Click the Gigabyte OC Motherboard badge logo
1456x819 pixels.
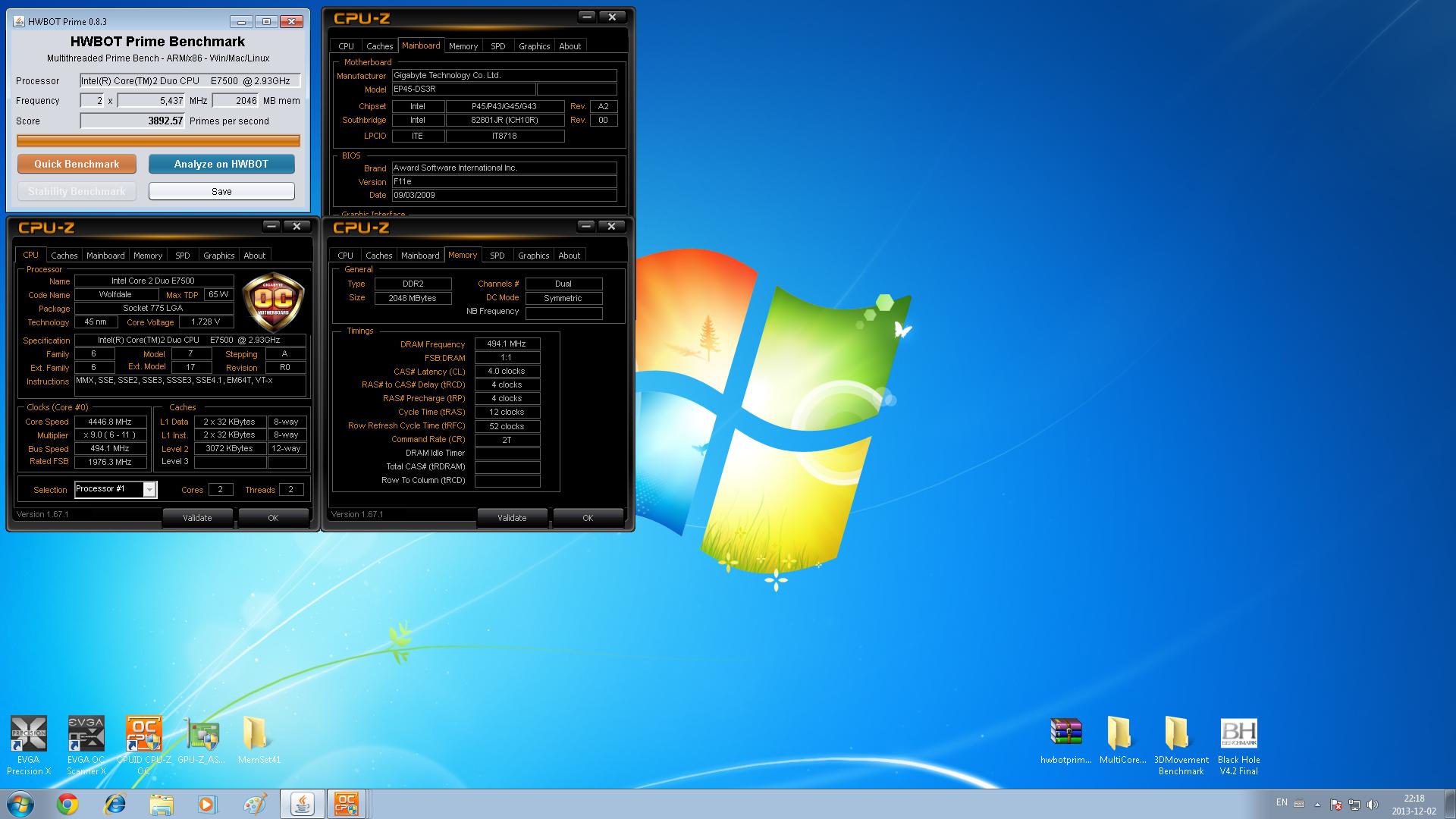point(273,303)
